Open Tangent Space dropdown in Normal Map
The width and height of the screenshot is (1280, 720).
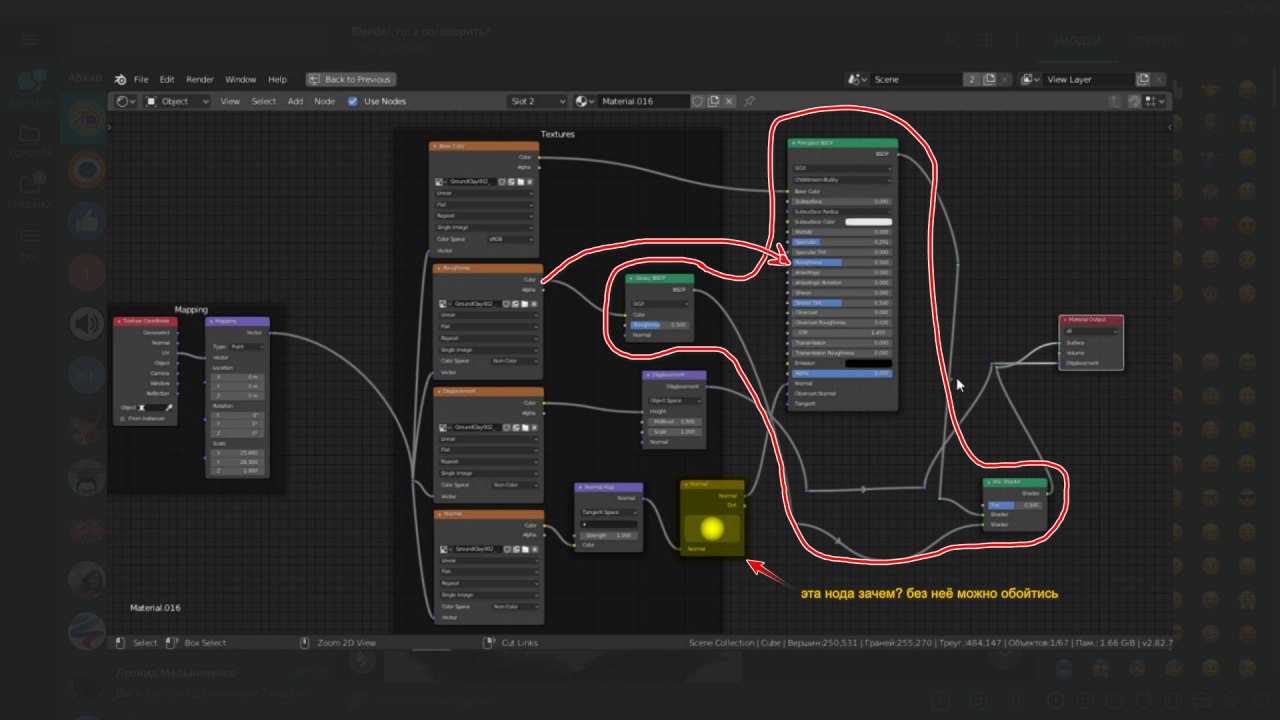coord(608,512)
